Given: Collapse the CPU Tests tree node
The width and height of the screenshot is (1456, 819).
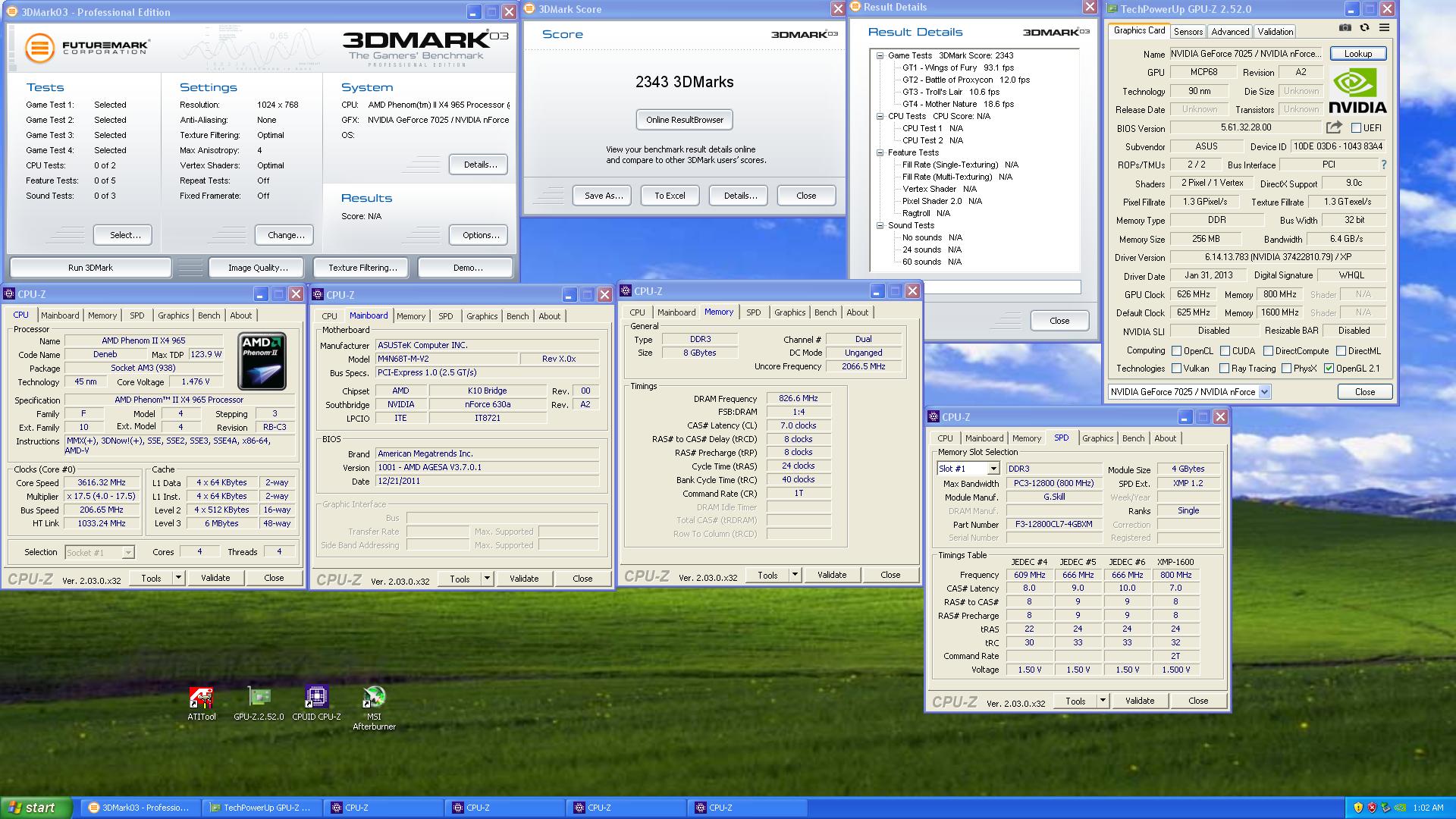Looking at the screenshot, I should point(880,116).
